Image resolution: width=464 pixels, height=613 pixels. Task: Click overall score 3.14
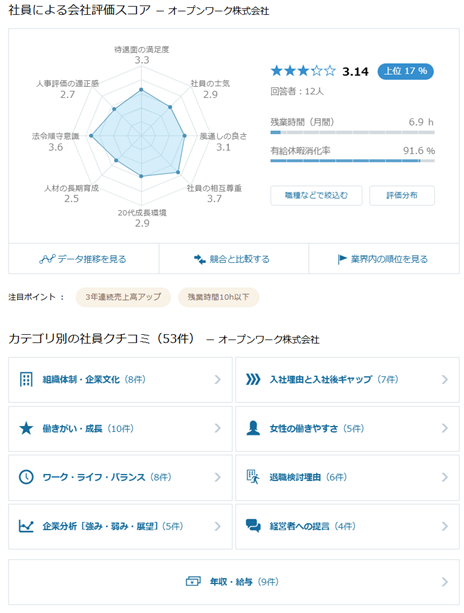click(355, 72)
